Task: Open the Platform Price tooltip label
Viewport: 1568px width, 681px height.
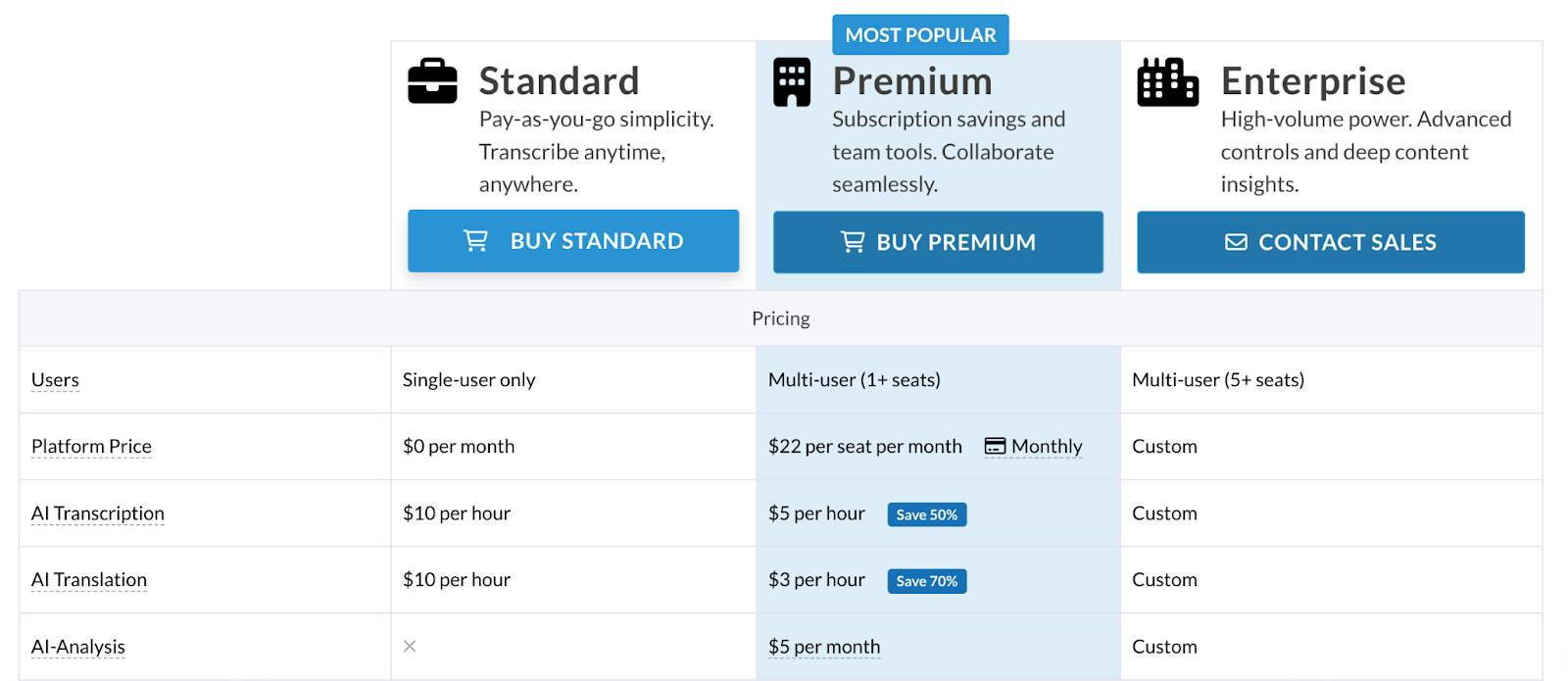Action: click(x=91, y=447)
